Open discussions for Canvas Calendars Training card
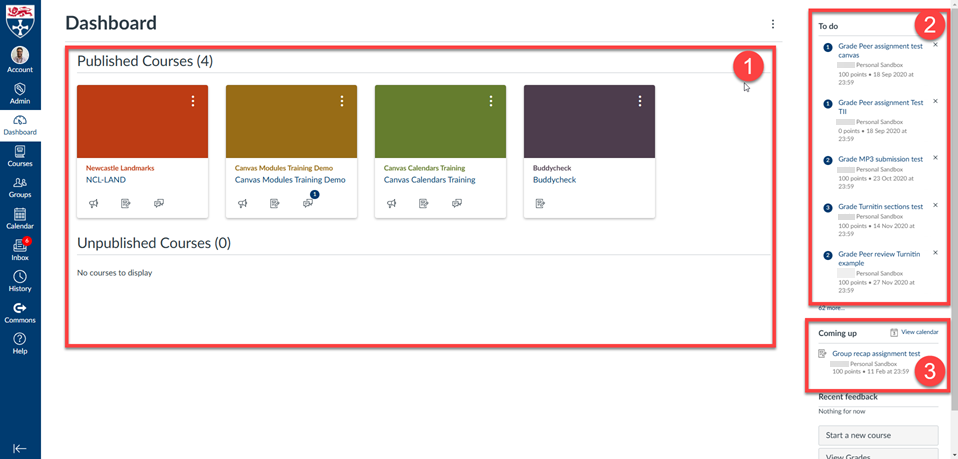This screenshot has width=958, height=459. click(x=457, y=204)
